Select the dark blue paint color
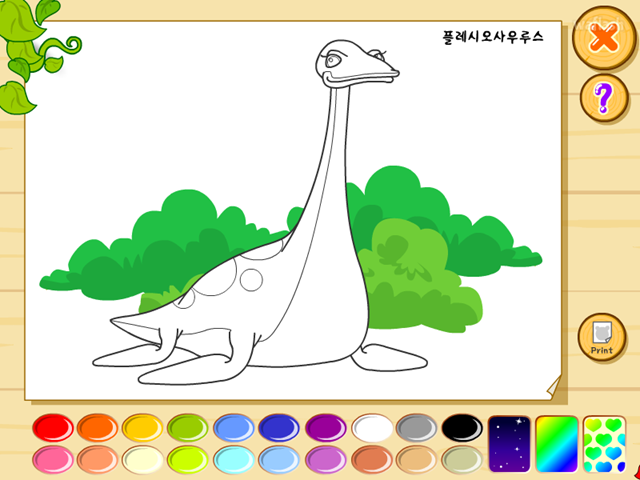The height and width of the screenshot is (480, 640). (x=279, y=427)
